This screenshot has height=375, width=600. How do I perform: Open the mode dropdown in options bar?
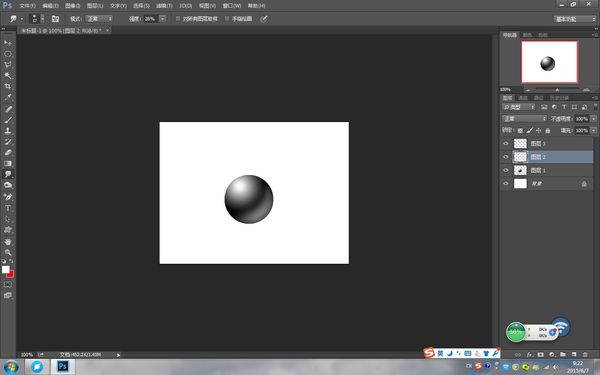pos(99,18)
